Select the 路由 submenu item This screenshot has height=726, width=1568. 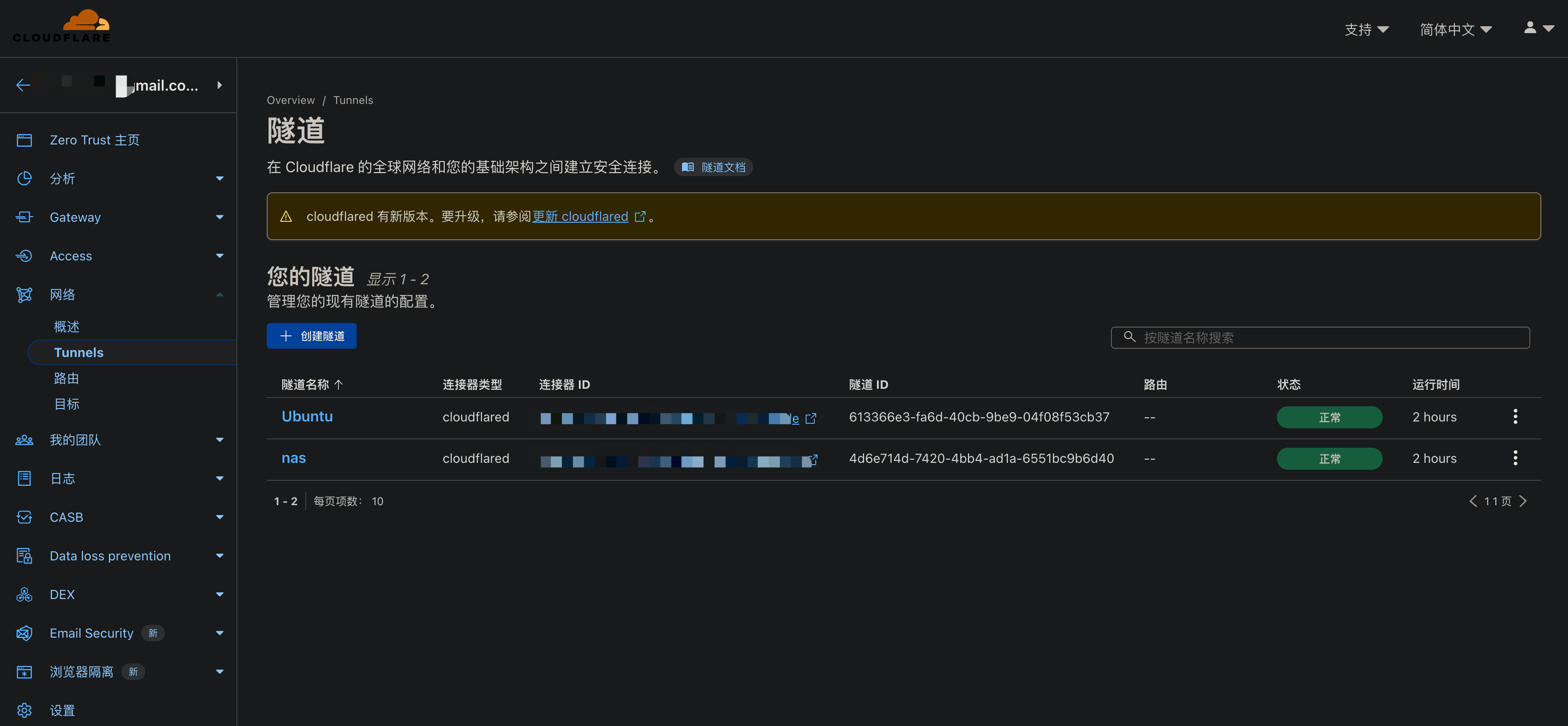66,378
